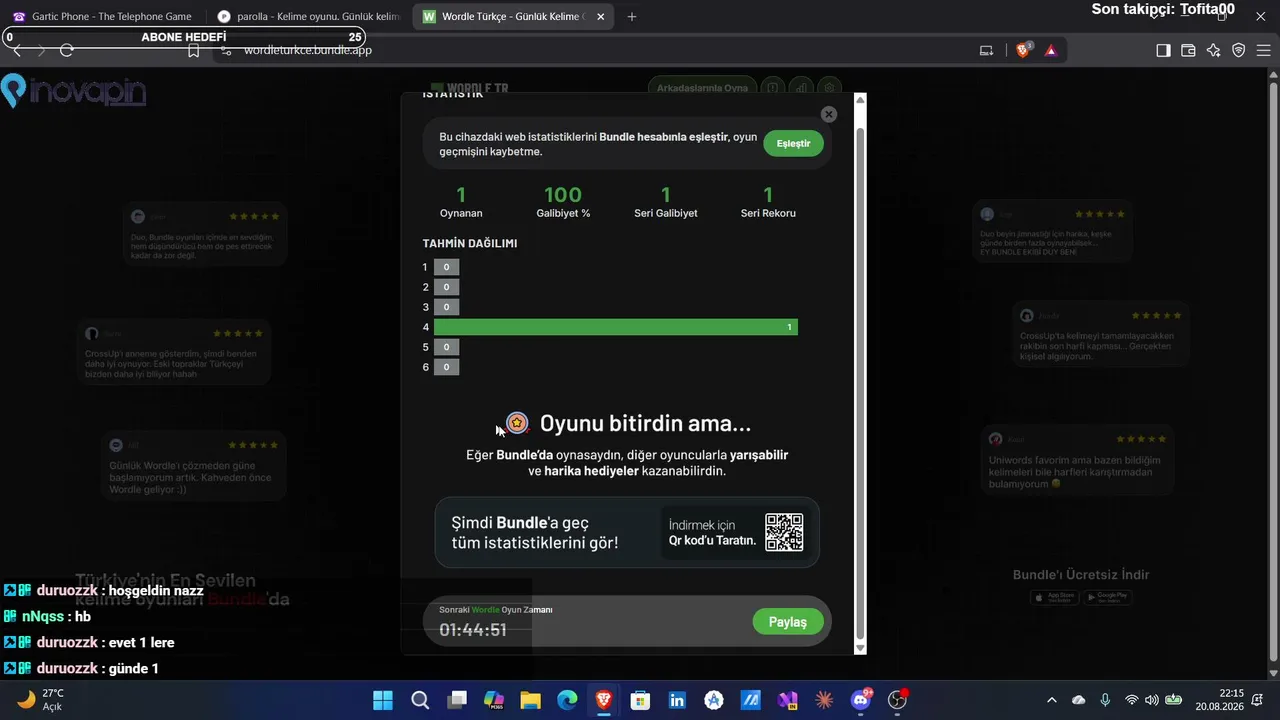1280x720 pixels.
Task: Click the 'Oyunu bitirdin ama...' heading
Action: [x=645, y=423]
